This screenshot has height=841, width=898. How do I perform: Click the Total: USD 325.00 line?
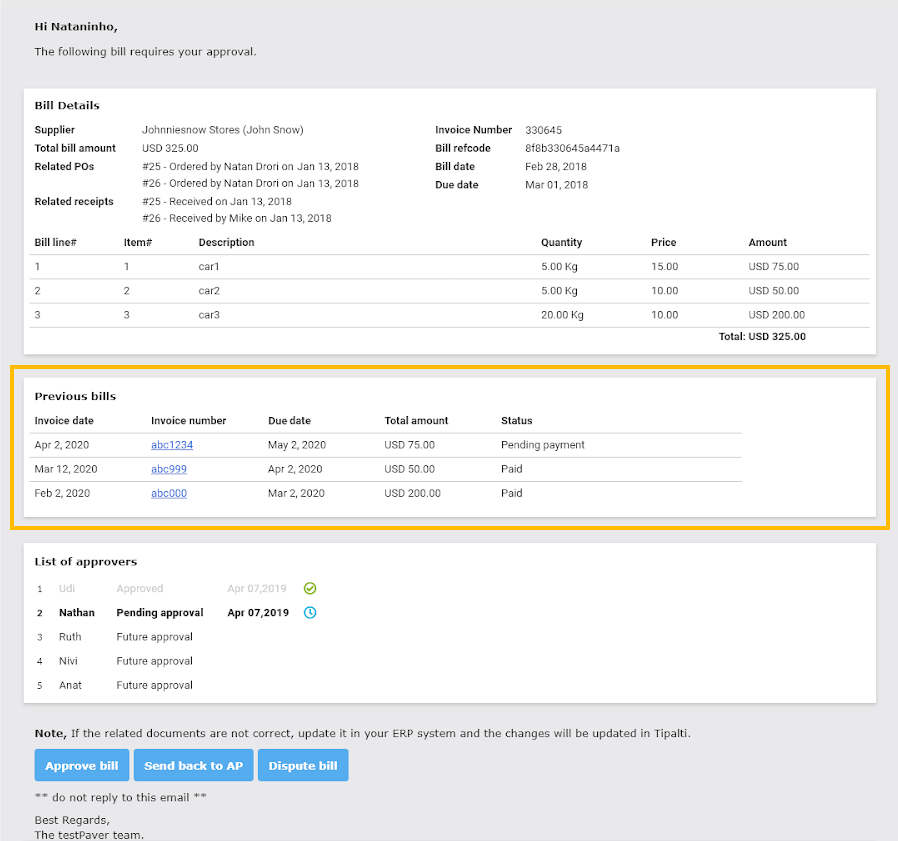[762, 336]
